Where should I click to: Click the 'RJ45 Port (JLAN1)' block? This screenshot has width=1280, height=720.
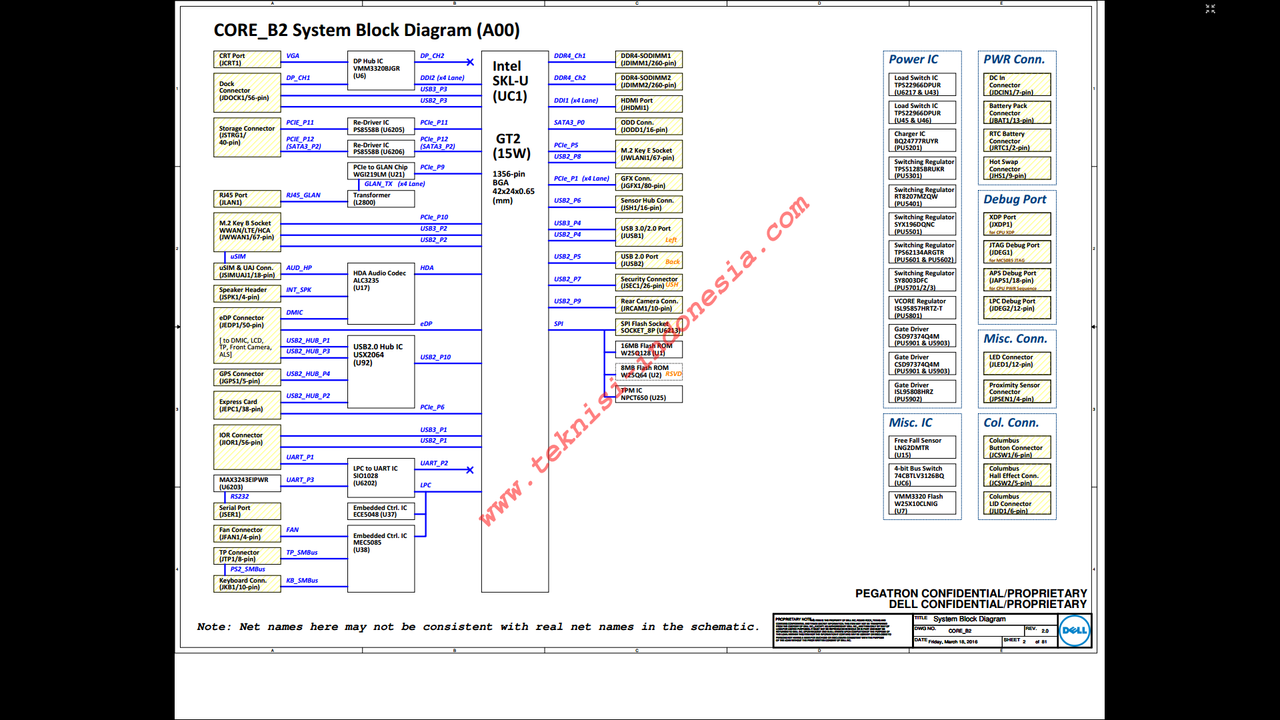pyautogui.click(x=248, y=199)
